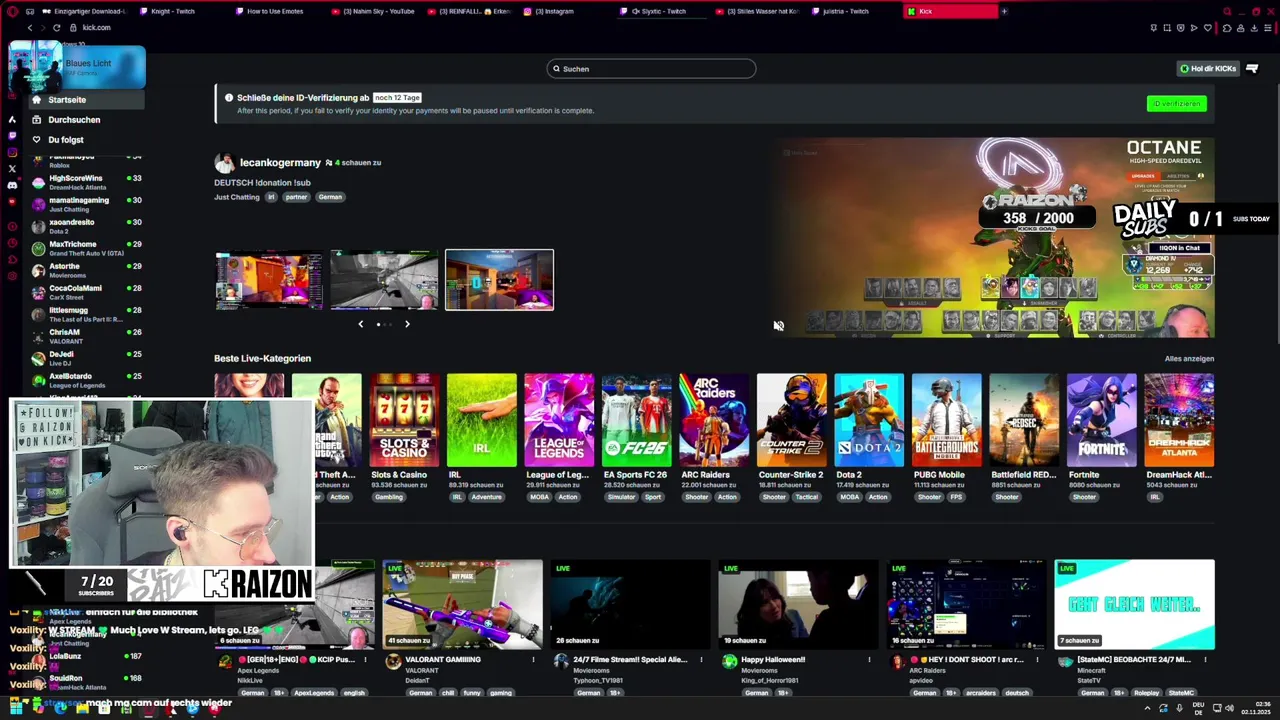This screenshot has width=1280, height=720.
Task: Show previous featured stream with left arrow
Action: click(361, 324)
